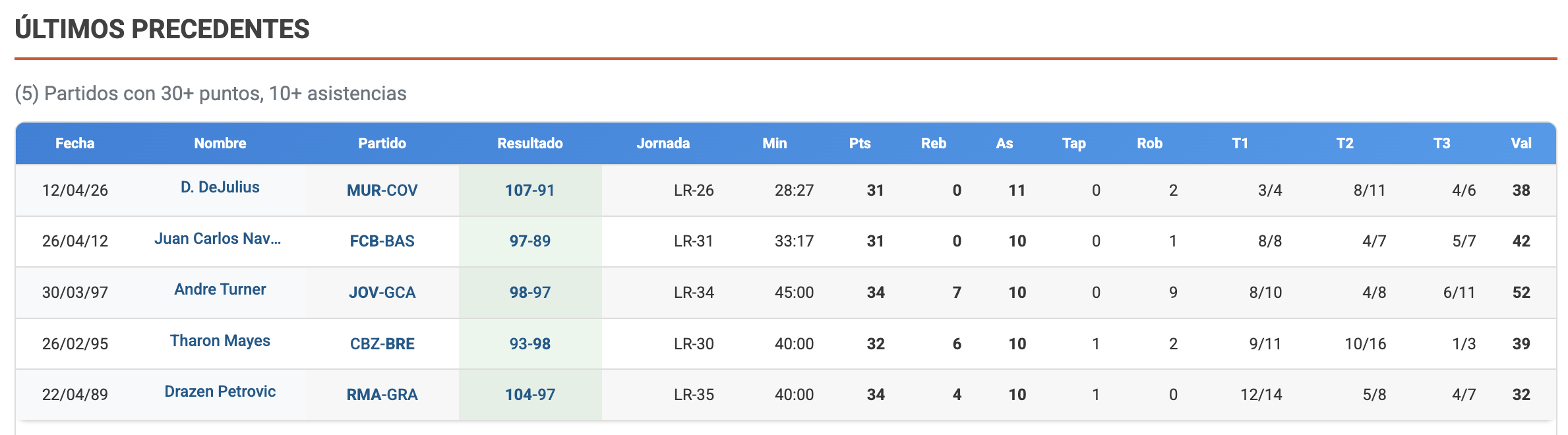1568x435 pixels.
Task: Open the 104-97 result
Action: [x=529, y=395]
